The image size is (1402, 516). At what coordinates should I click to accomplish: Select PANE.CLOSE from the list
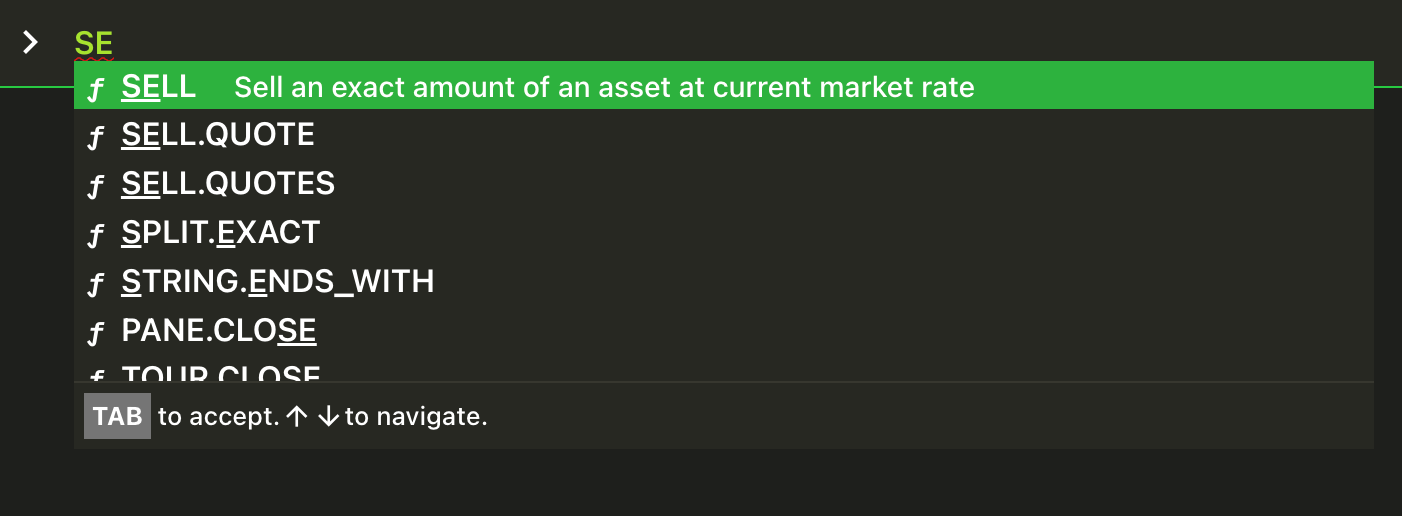(724, 330)
